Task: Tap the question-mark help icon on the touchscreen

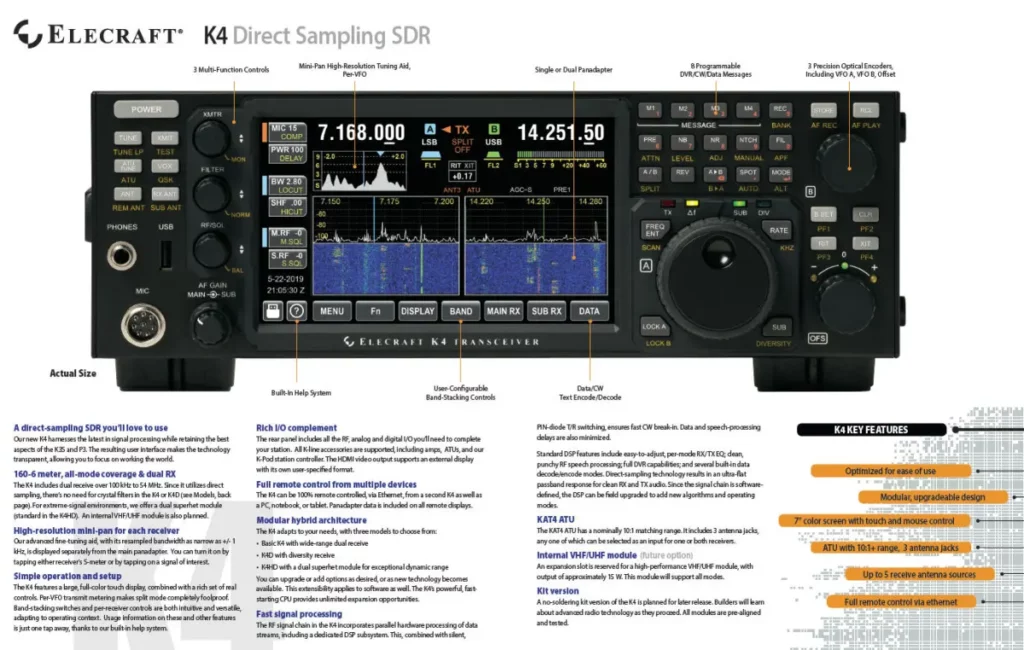Action: click(296, 311)
